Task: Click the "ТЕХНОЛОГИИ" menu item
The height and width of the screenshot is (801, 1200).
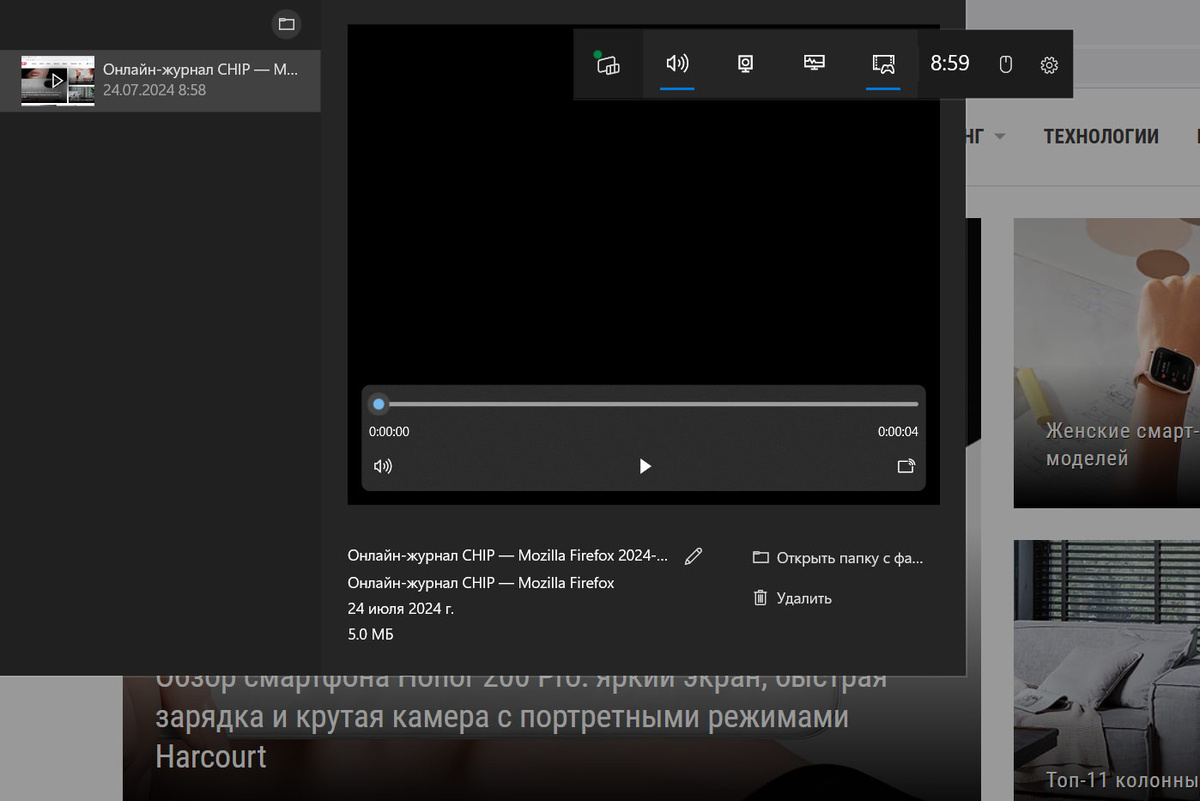Action: pos(1101,136)
